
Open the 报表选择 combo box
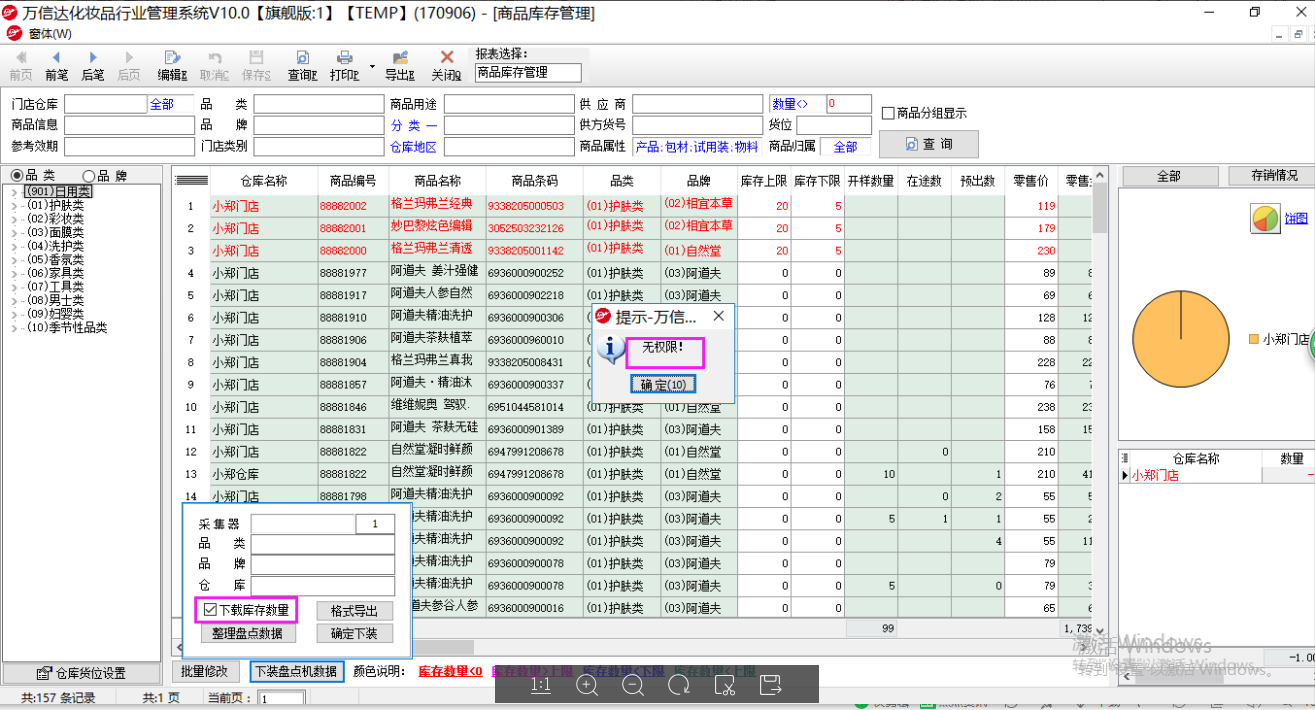click(x=527, y=73)
